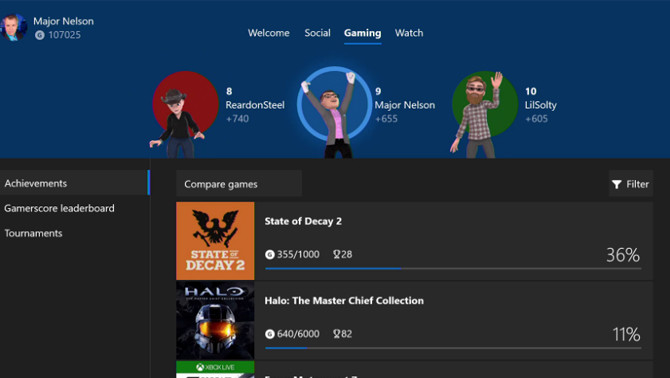
Task: Click the +740 score gain
Action: (237, 119)
